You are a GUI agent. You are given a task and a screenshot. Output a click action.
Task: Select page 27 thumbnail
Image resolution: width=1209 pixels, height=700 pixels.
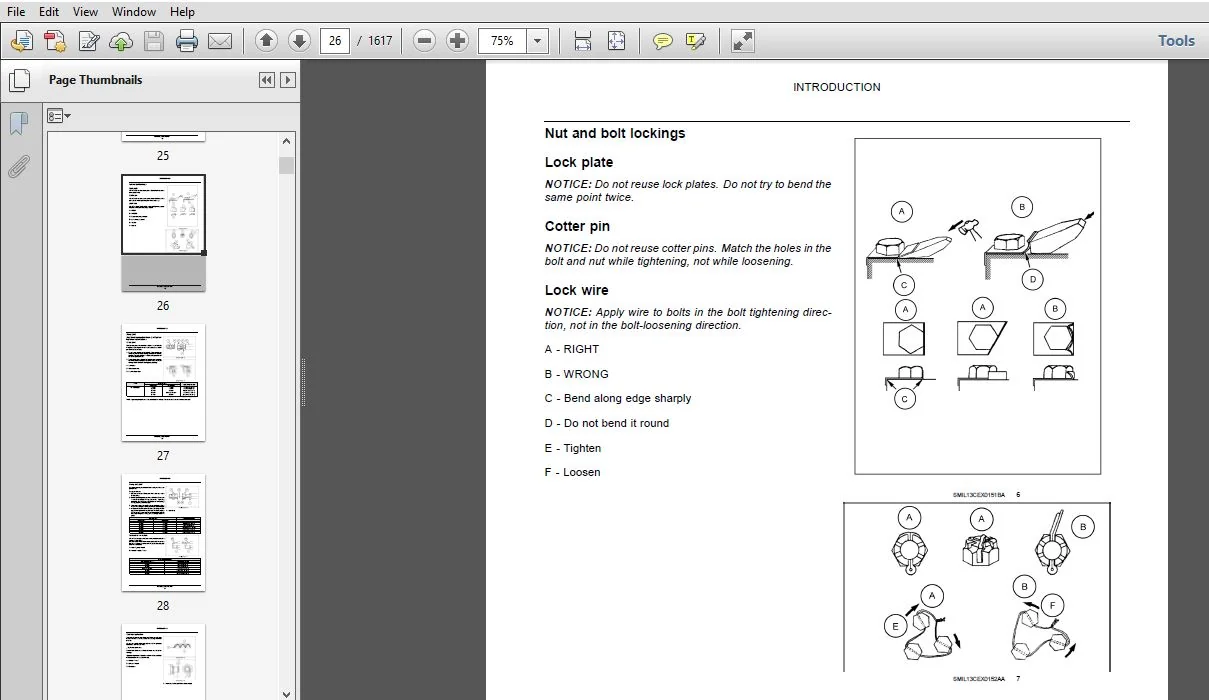tap(163, 382)
